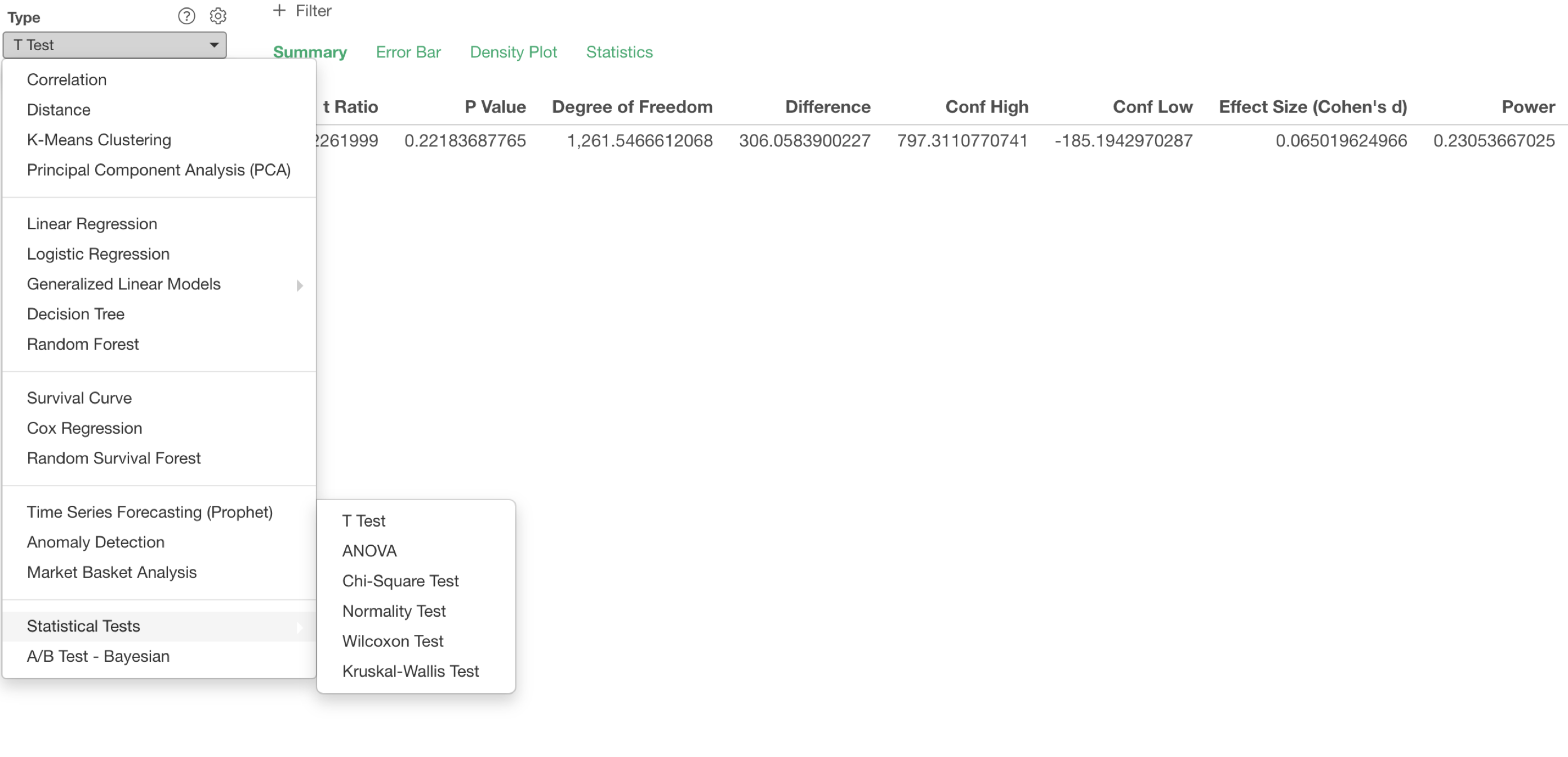Select A/B Test - Bayesian

[x=159, y=657]
